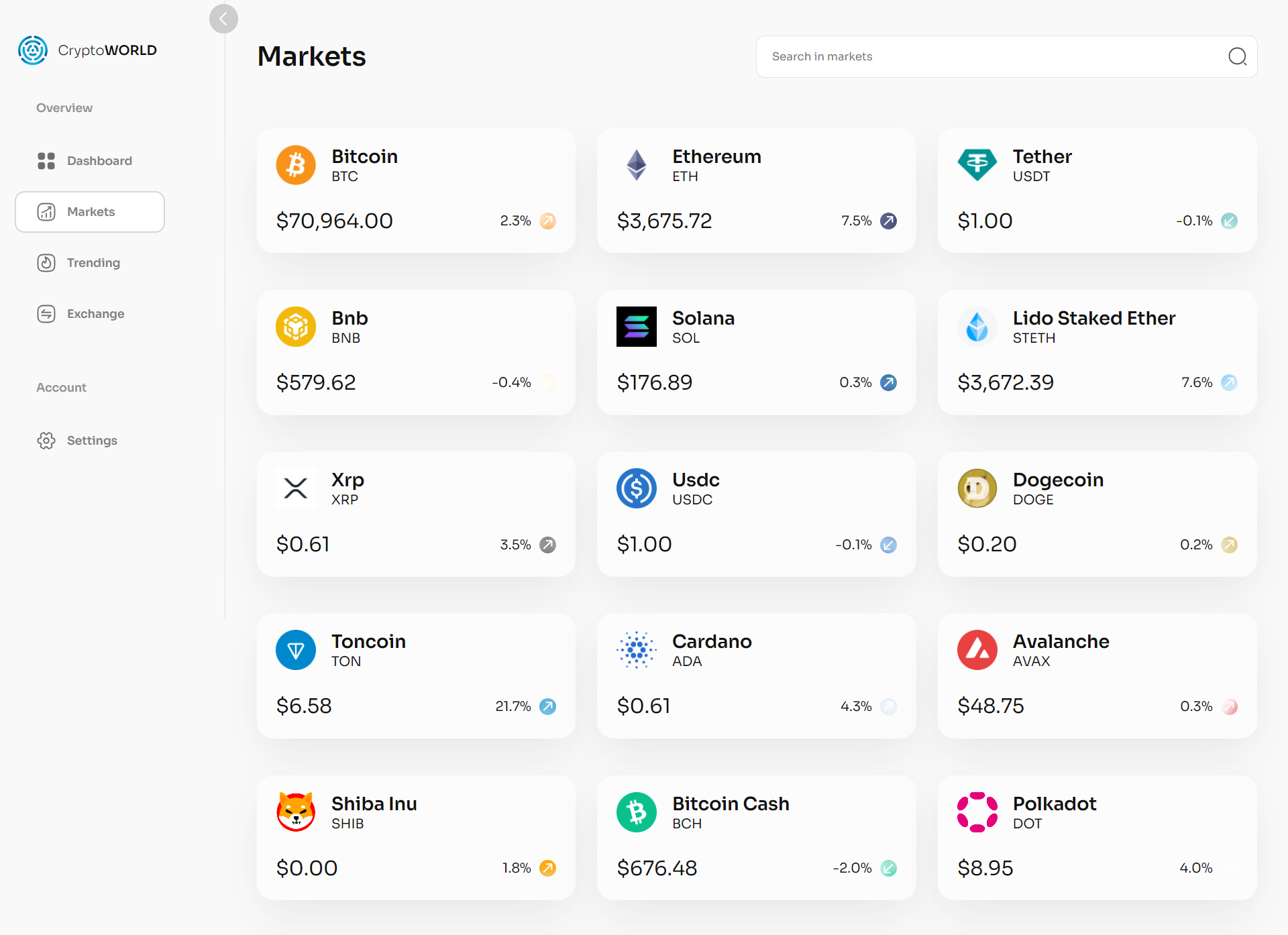Click the Toncoin logo icon
Viewport: 1288px width, 935px height.
[296, 650]
